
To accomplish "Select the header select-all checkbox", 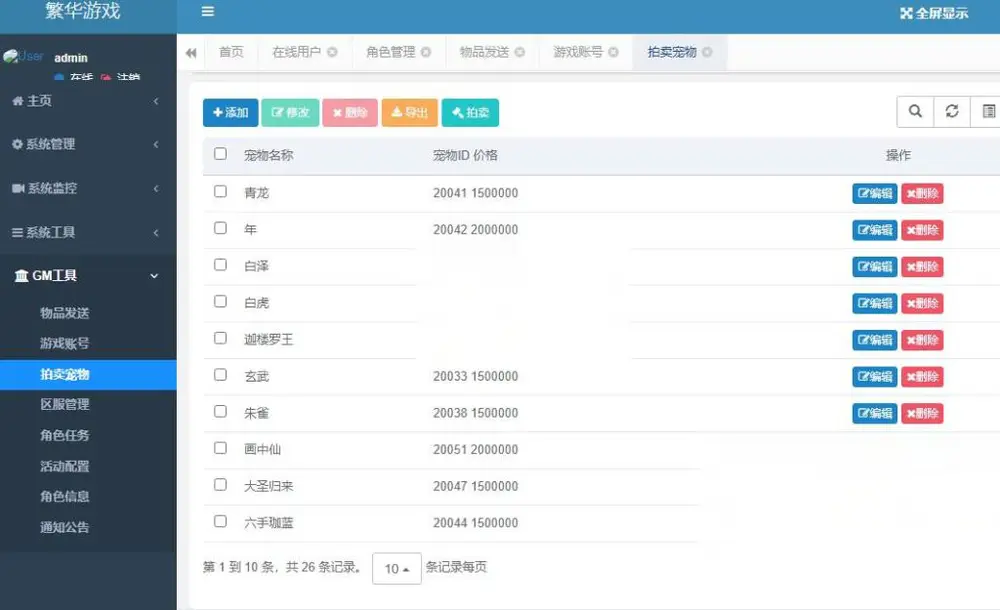I will 221,154.
